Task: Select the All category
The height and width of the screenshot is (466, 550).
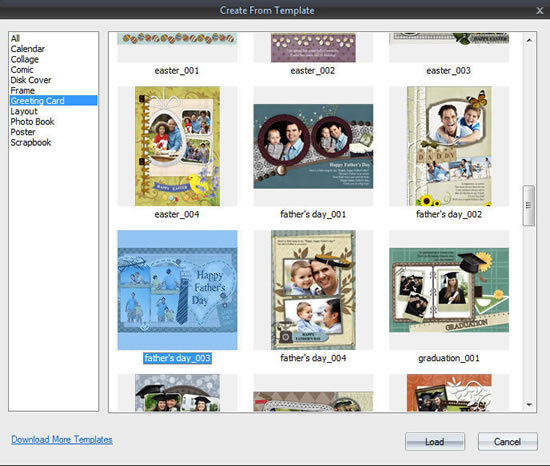Action: click(x=15, y=38)
